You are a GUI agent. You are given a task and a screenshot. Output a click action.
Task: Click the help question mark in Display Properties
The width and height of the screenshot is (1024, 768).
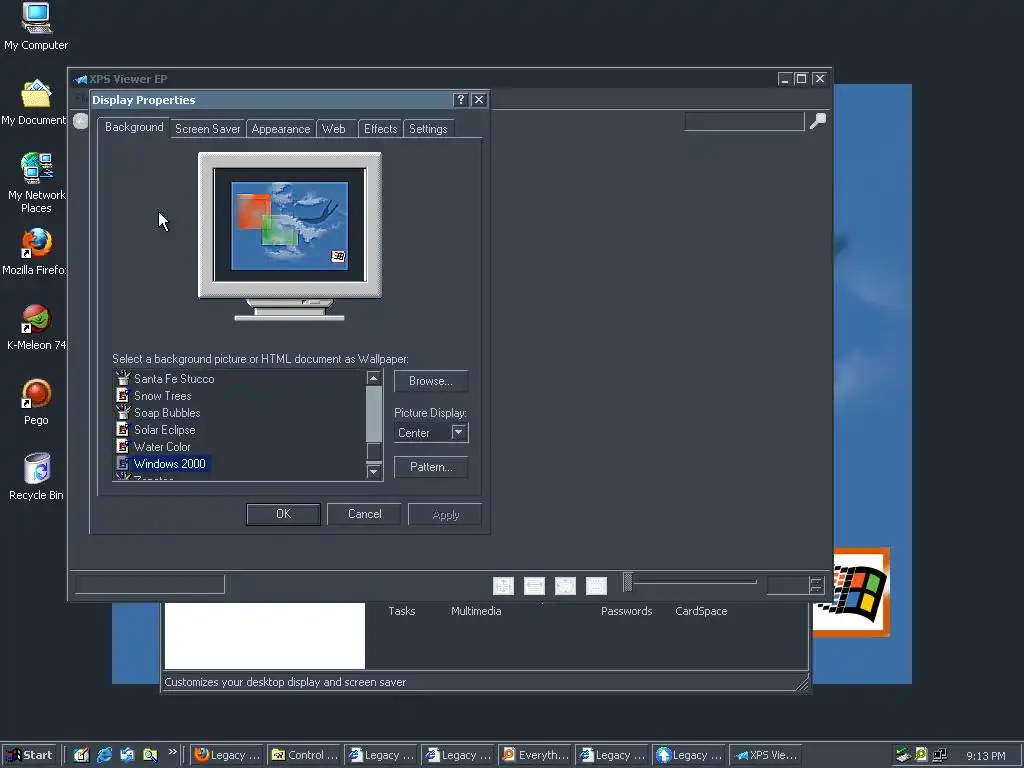coord(460,99)
